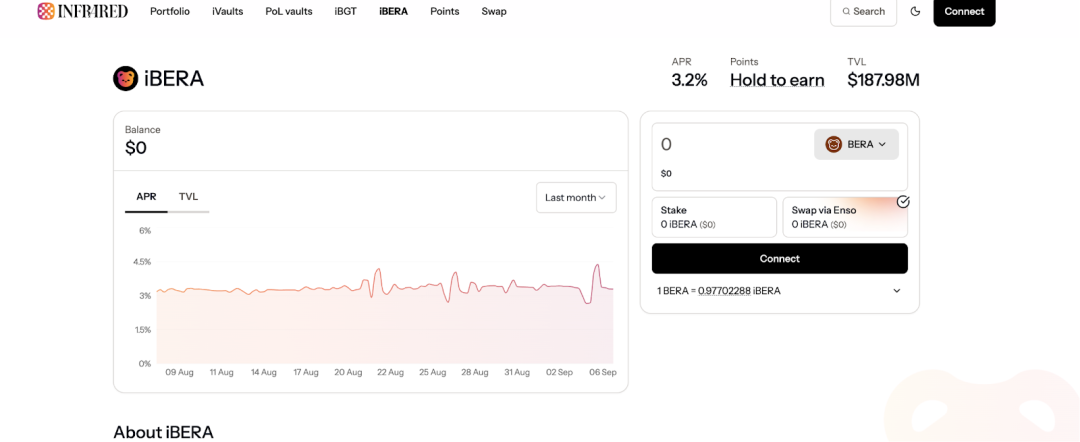The width and height of the screenshot is (1080, 442).
Task: Select the Stake option
Action: 713,217
